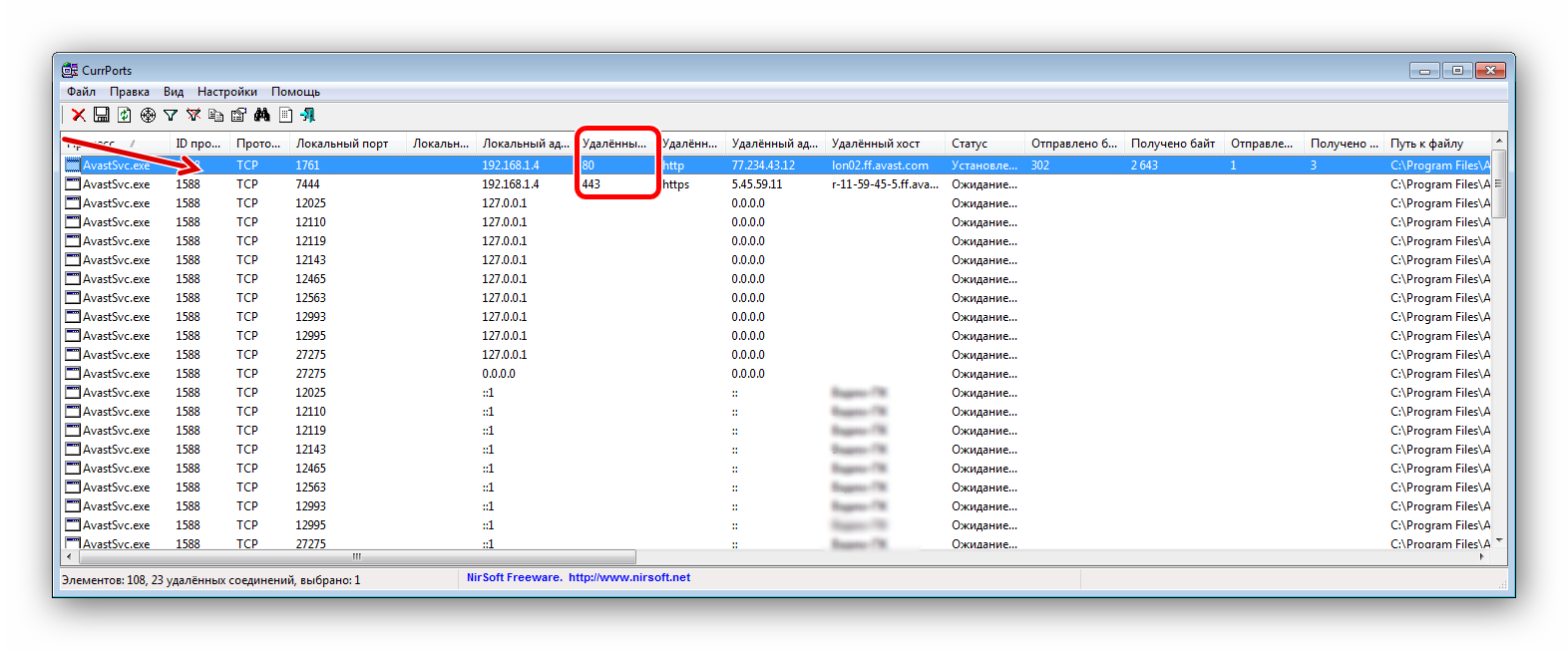Refresh the ports list via the toolbar
Viewport: 1568px width, 650px height.
pyautogui.click(x=125, y=115)
